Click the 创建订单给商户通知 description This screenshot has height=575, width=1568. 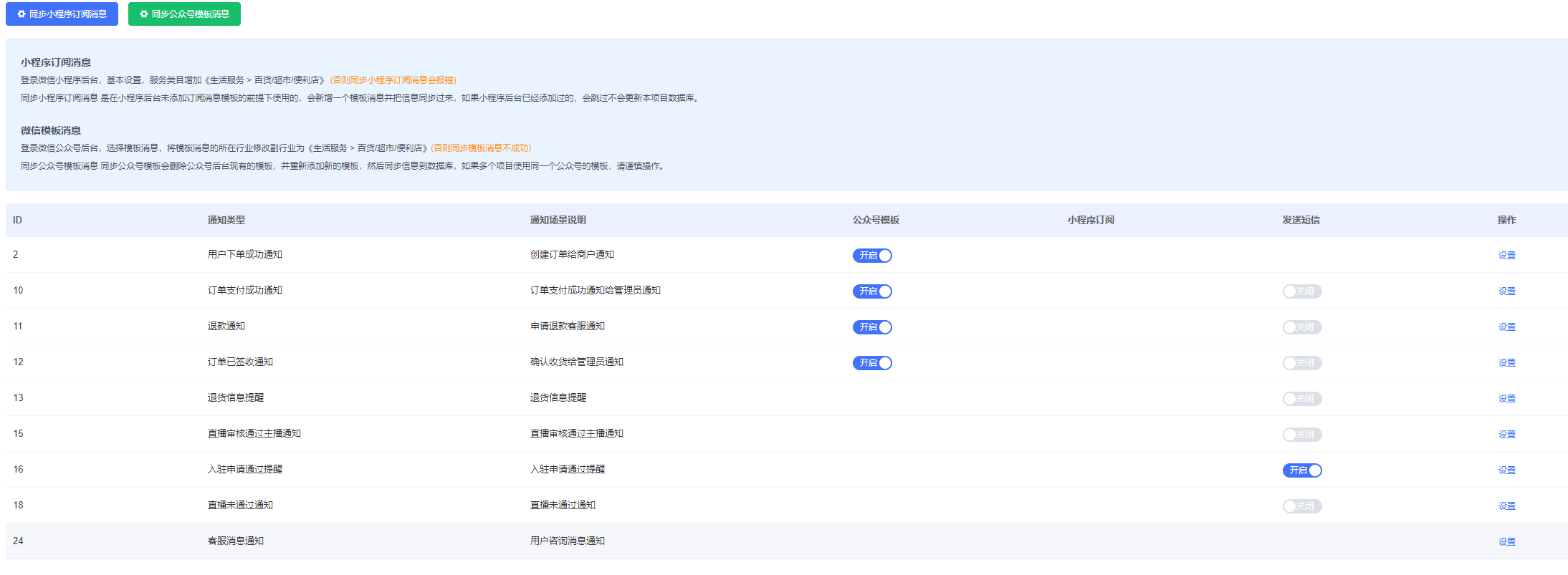(x=572, y=254)
